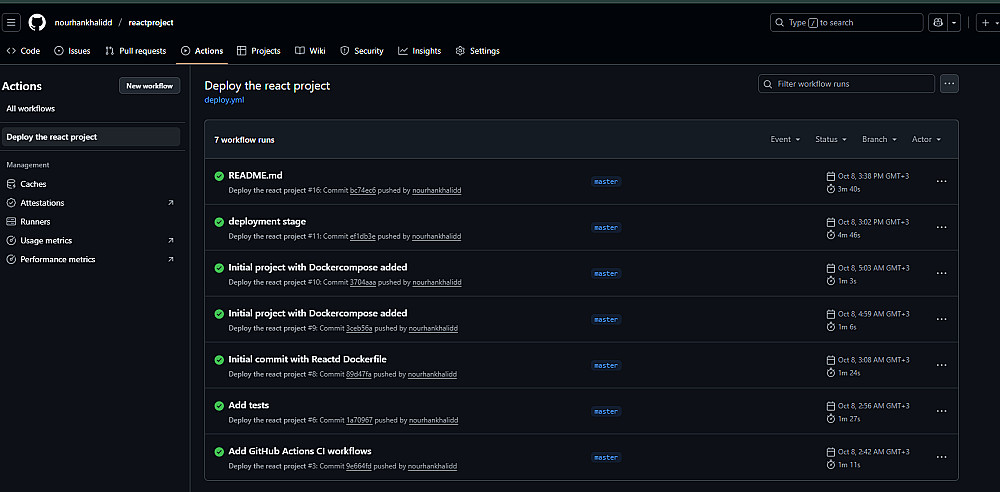This screenshot has height=492, width=1000.
Task: Expand the Status filter dropdown
Action: point(830,140)
